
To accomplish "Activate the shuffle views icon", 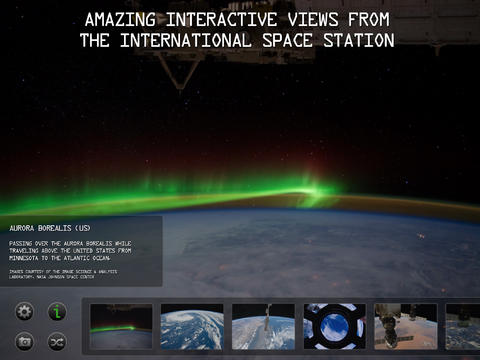I will (57, 342).
